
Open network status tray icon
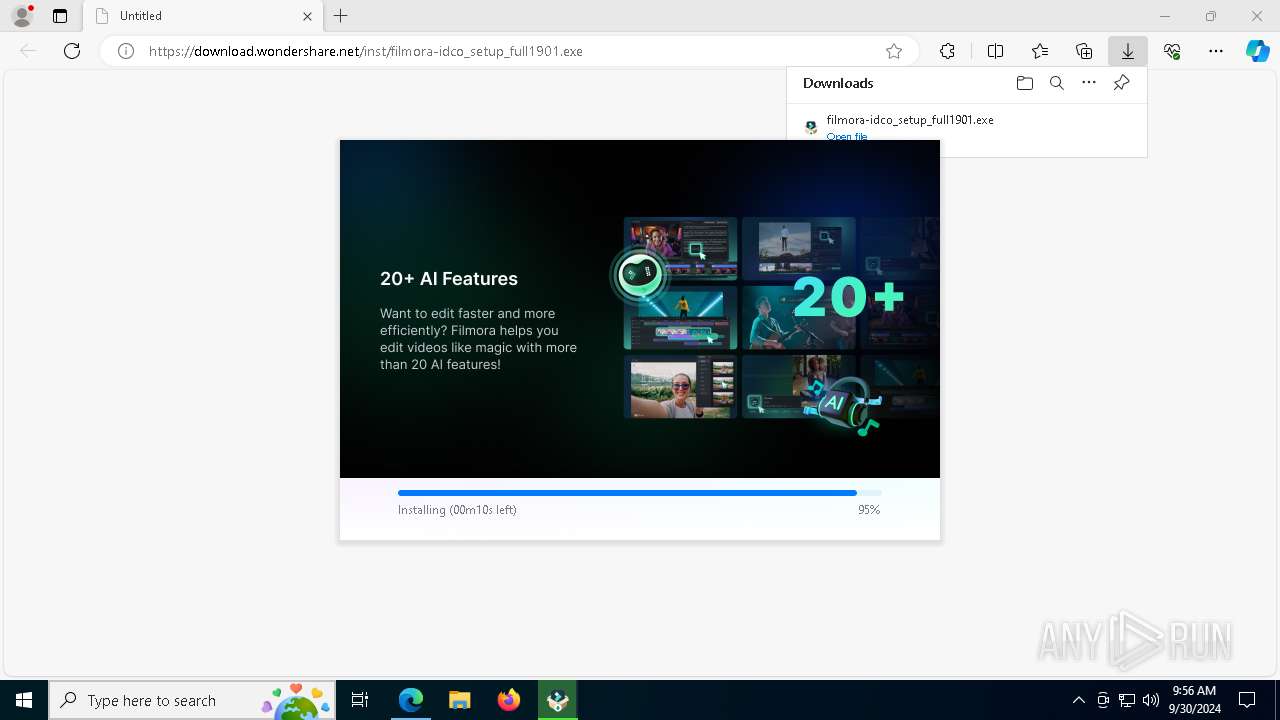coord(1127,700)
